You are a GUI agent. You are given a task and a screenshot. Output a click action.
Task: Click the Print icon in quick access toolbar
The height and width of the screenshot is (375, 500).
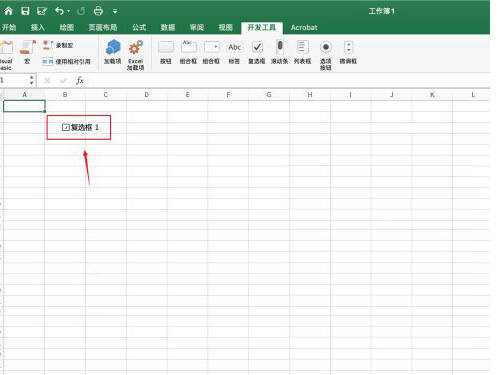click(x=98, y=11)
